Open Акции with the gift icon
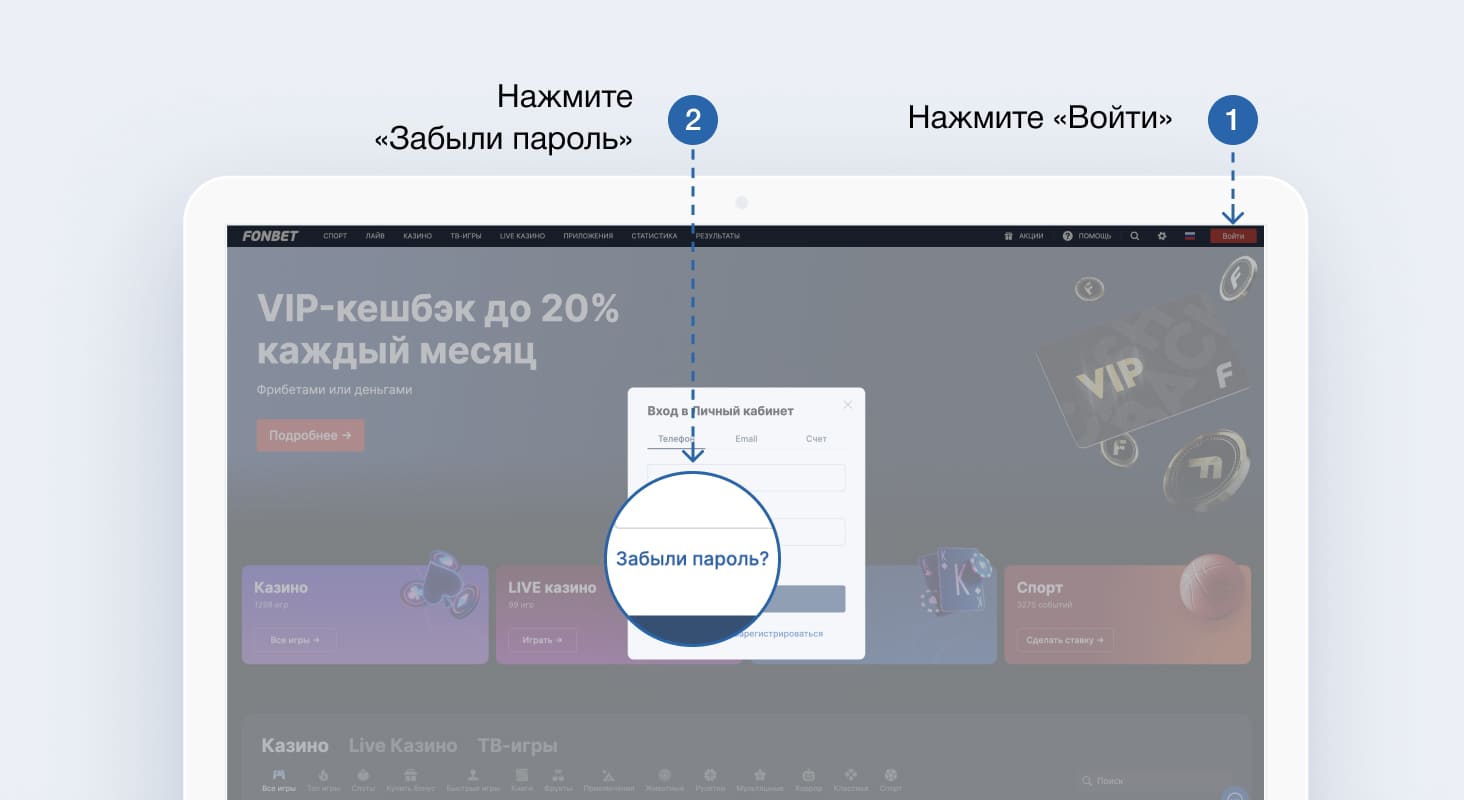Viewport: 1464px width, 800px height. click(1024, 236)
